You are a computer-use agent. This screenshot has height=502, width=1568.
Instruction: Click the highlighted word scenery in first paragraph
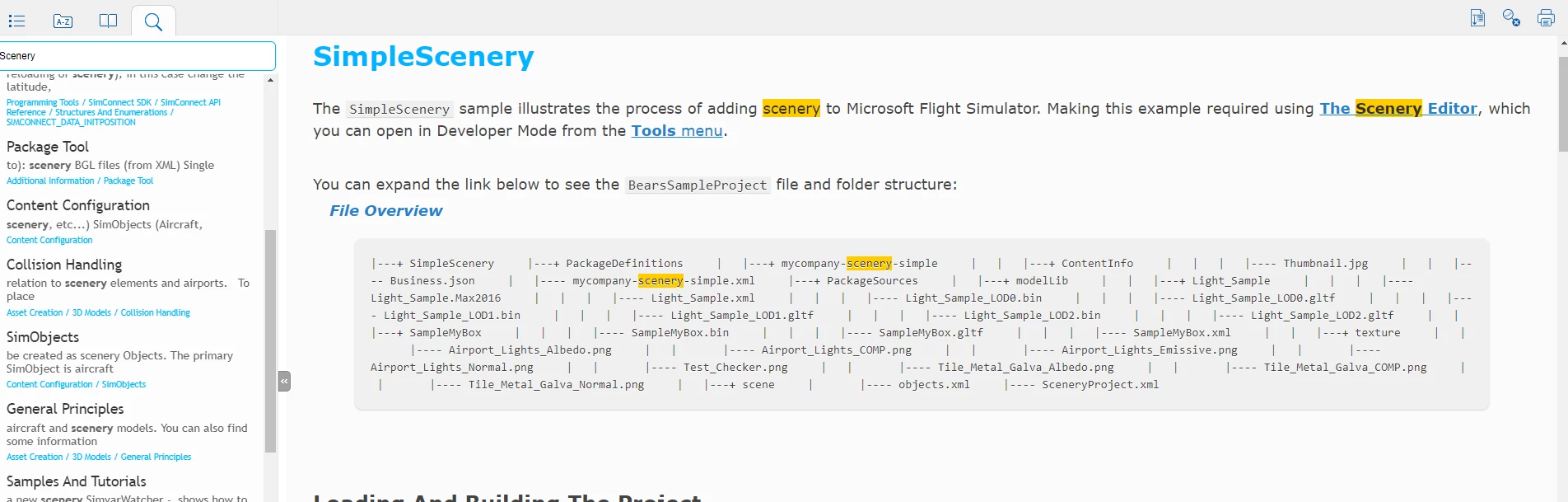[791, 108]
